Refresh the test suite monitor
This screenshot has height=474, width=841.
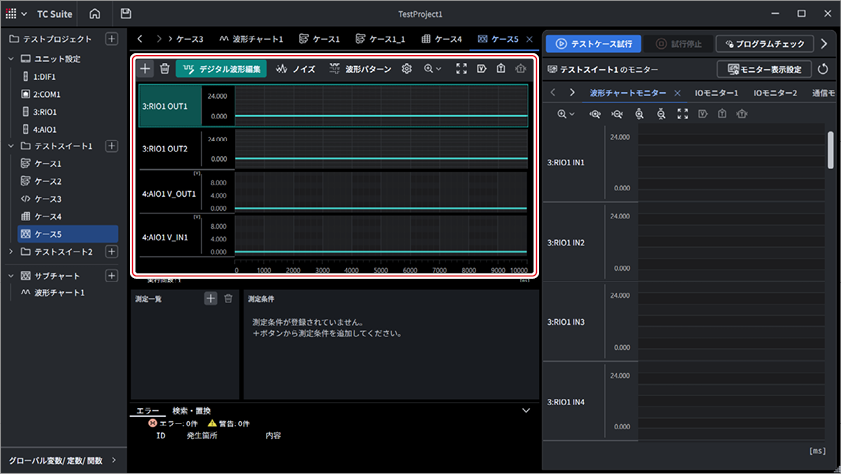click(x=823, y=69)
